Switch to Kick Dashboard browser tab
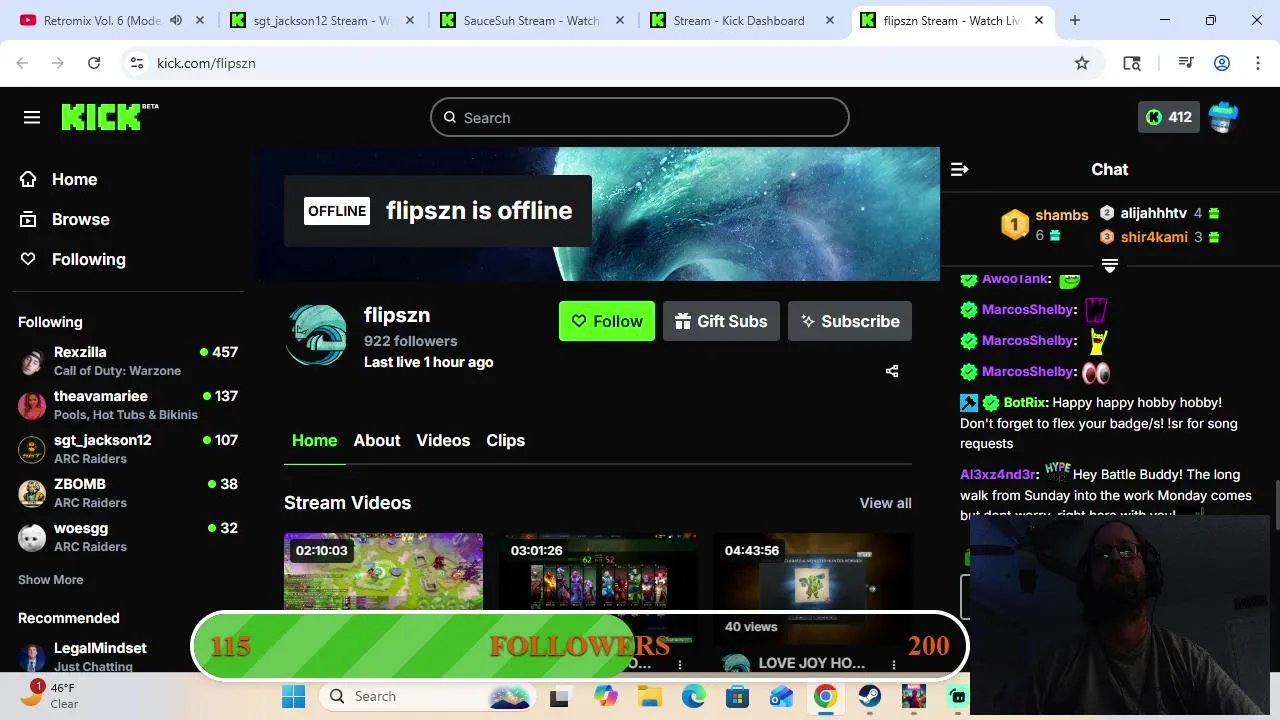The height and width of the screenshot is (720, 1280). (742, 20)
